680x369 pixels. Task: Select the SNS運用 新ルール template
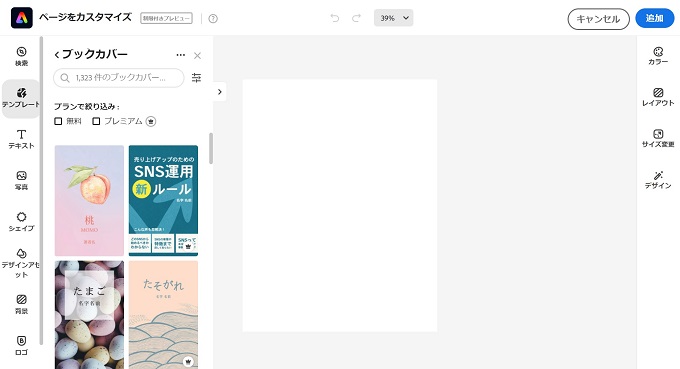click(x=163, y=201)
